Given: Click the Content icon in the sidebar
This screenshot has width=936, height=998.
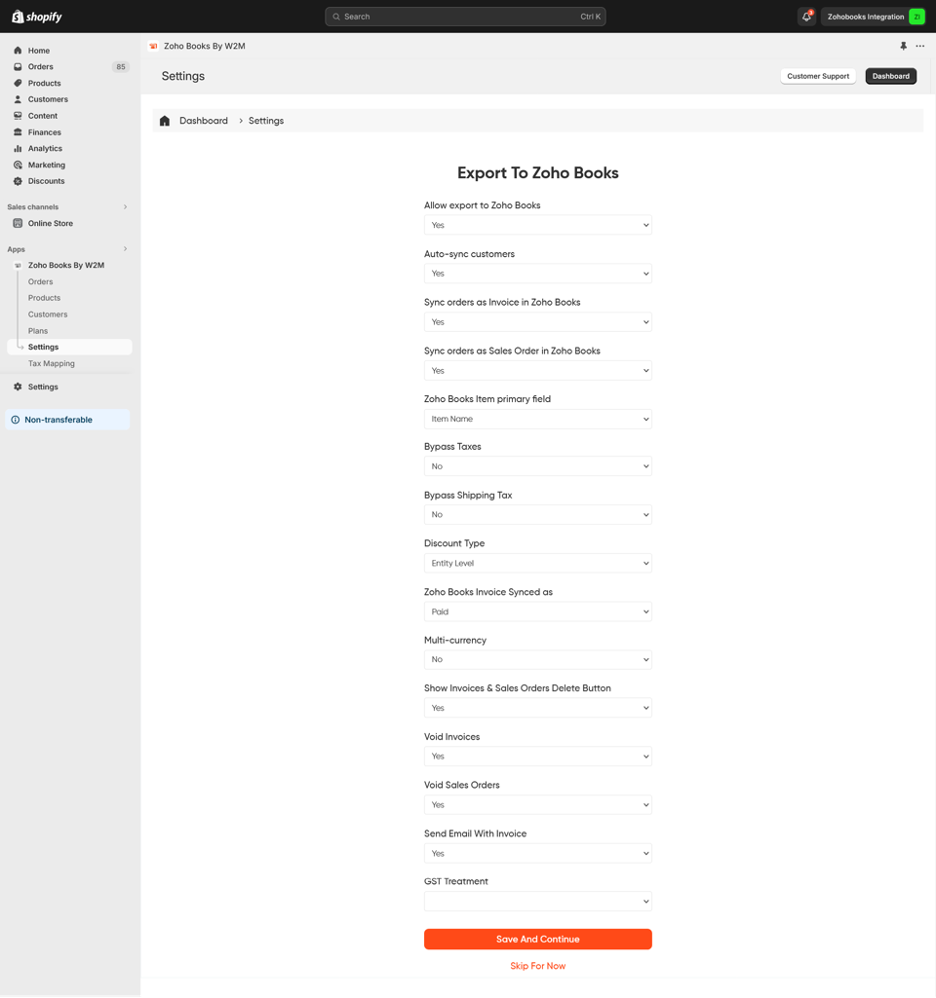Looking at the screenshot, I should 16,115.
